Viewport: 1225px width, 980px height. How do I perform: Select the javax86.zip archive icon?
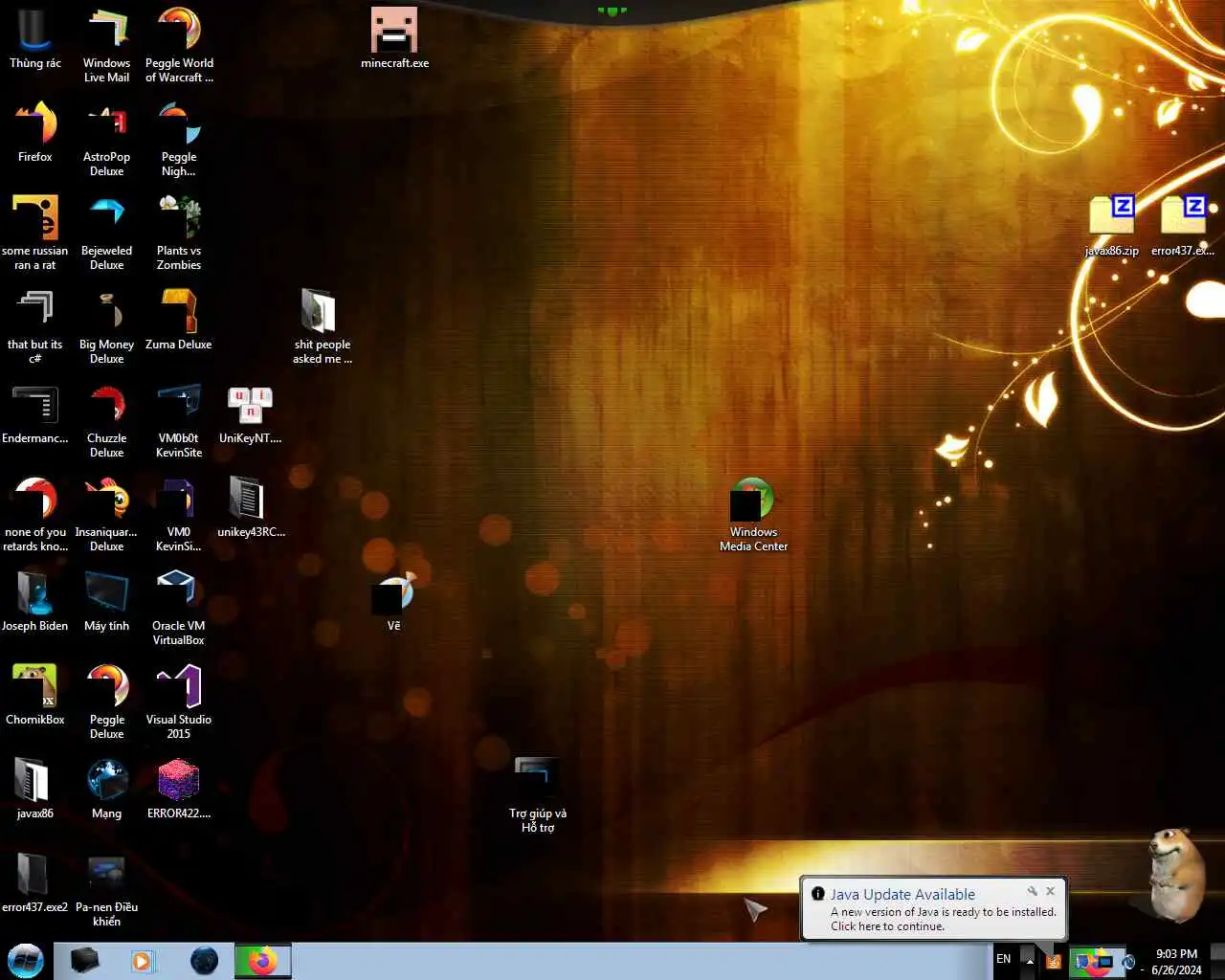coord(1112,226)
